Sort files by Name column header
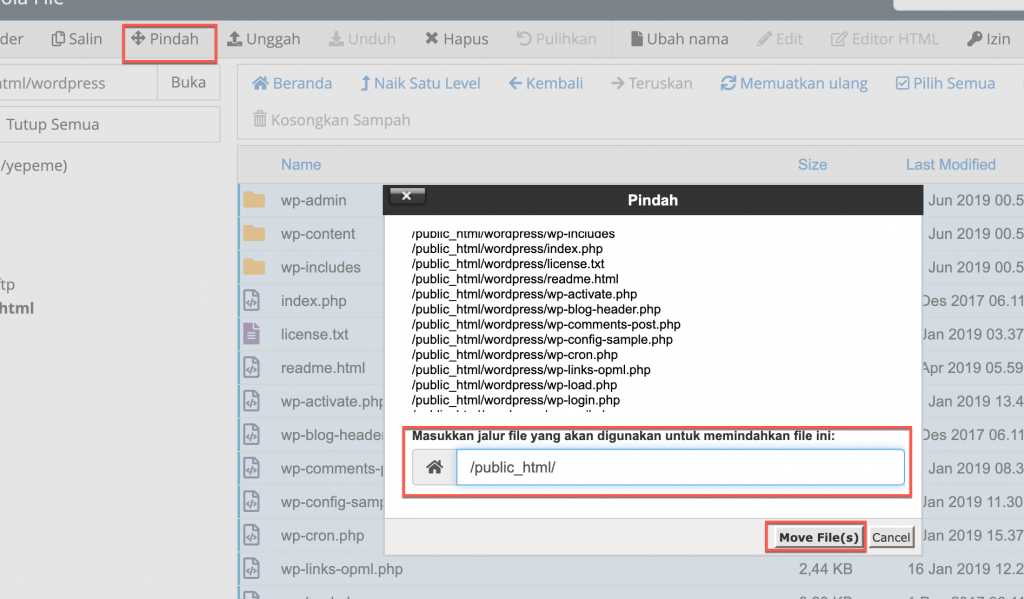Viewport: 1024px width, 599px height. 301,165
